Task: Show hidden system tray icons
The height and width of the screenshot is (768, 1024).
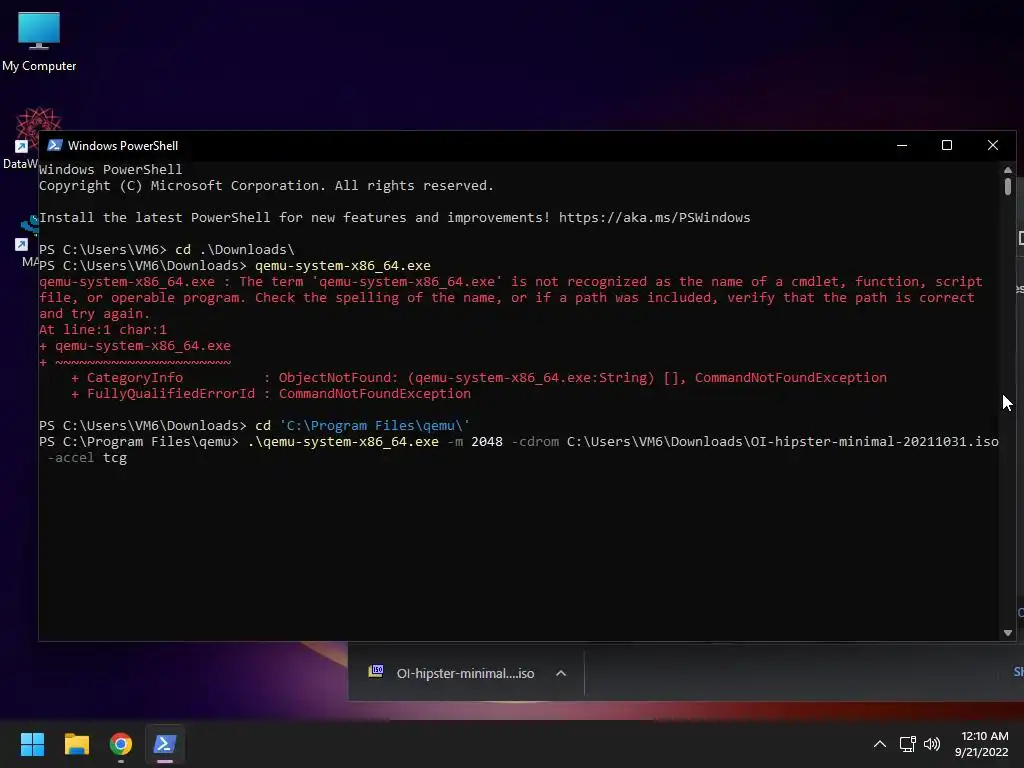Action: 880,744
